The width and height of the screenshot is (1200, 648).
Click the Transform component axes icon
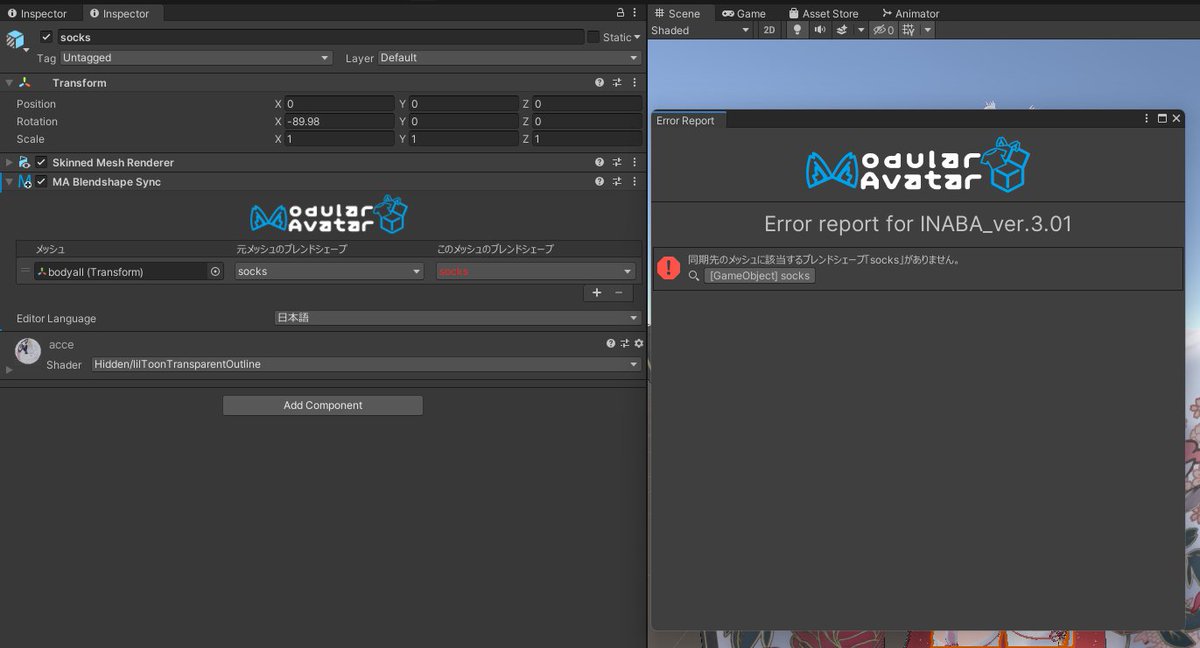(24, 83)
